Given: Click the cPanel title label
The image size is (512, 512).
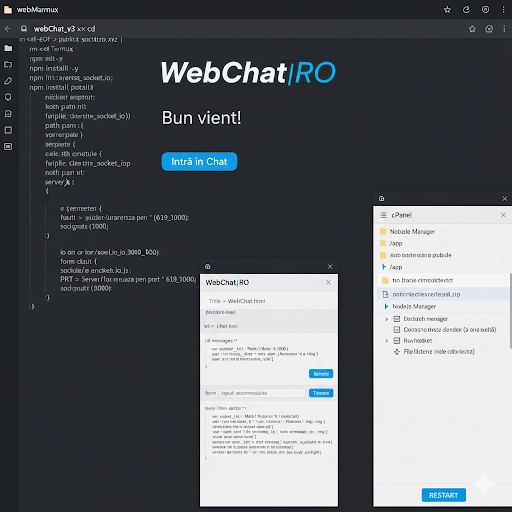Looking at the screenshot, I should 402,215.
